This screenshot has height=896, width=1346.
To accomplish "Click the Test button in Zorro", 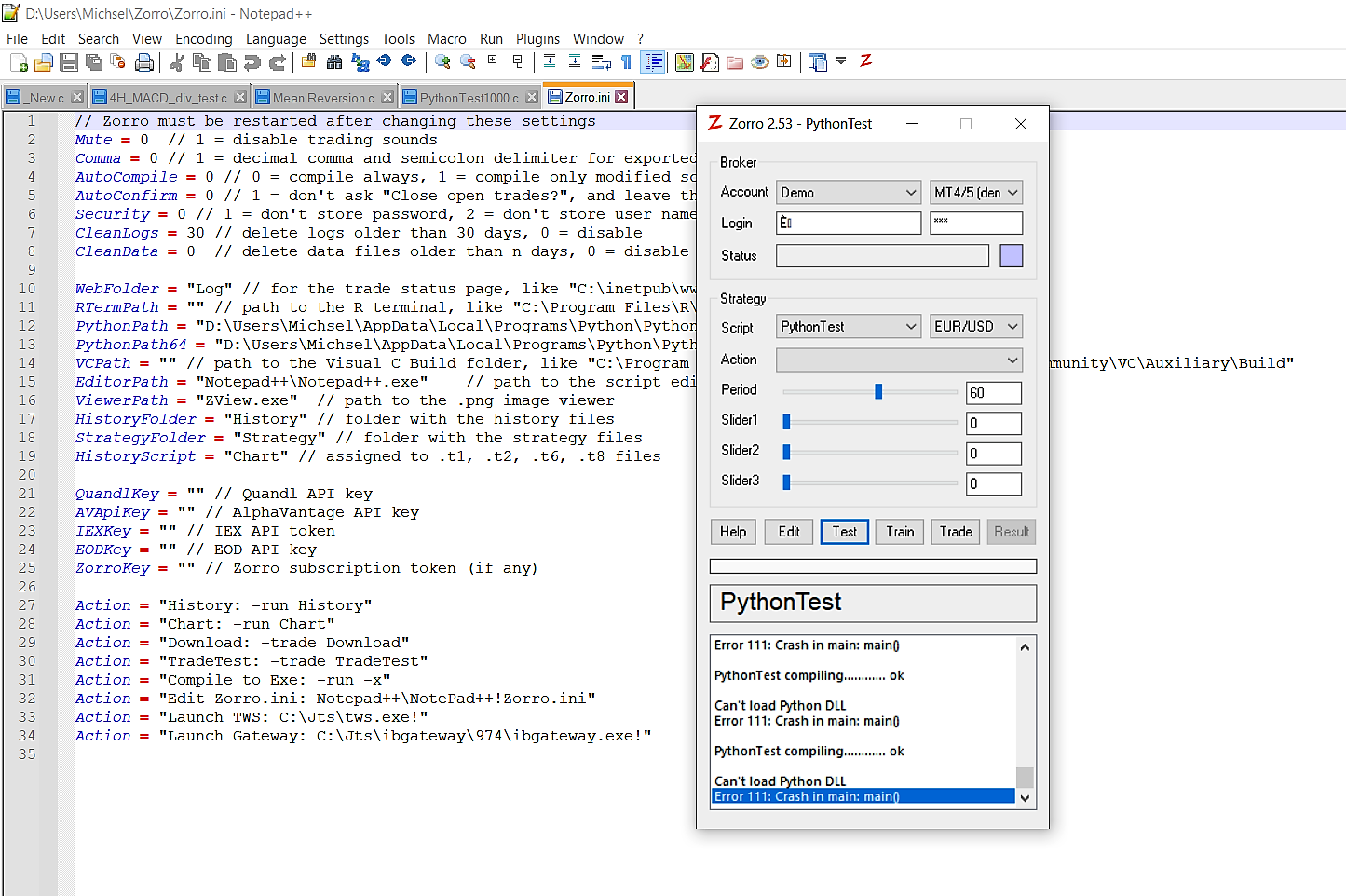I will [x=845, y=532].
